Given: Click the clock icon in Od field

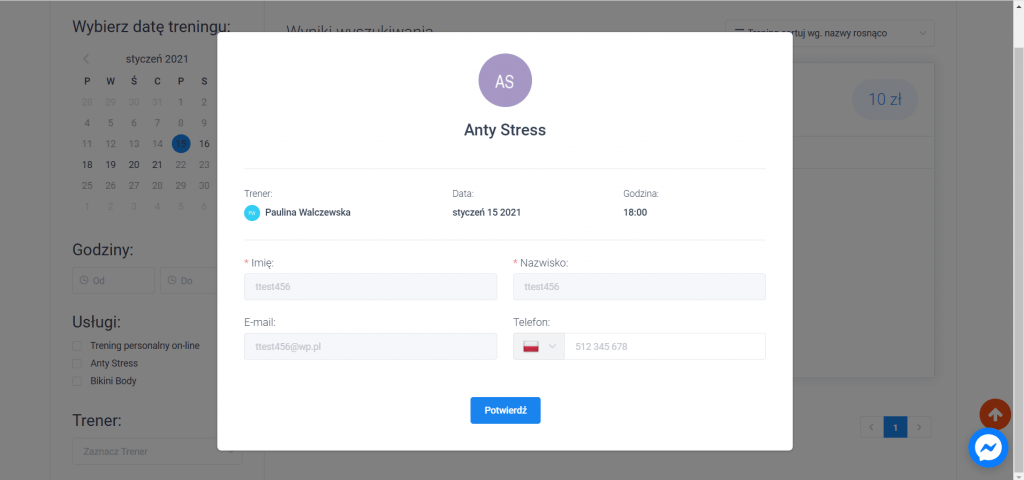Looking at the screenshot, I should (83, 281).
